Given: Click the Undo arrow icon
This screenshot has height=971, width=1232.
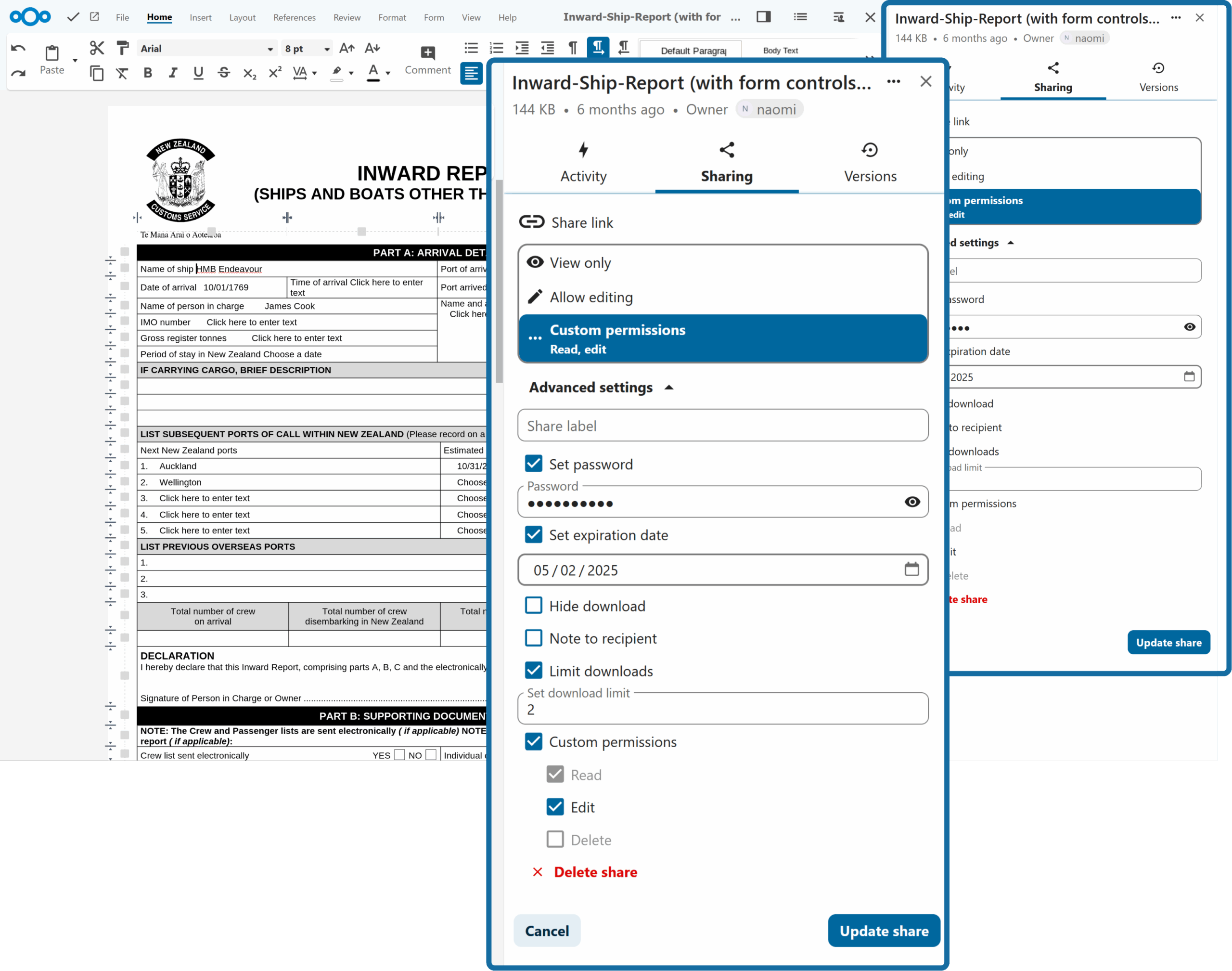Looking at the screenshot, I should 18,48.
